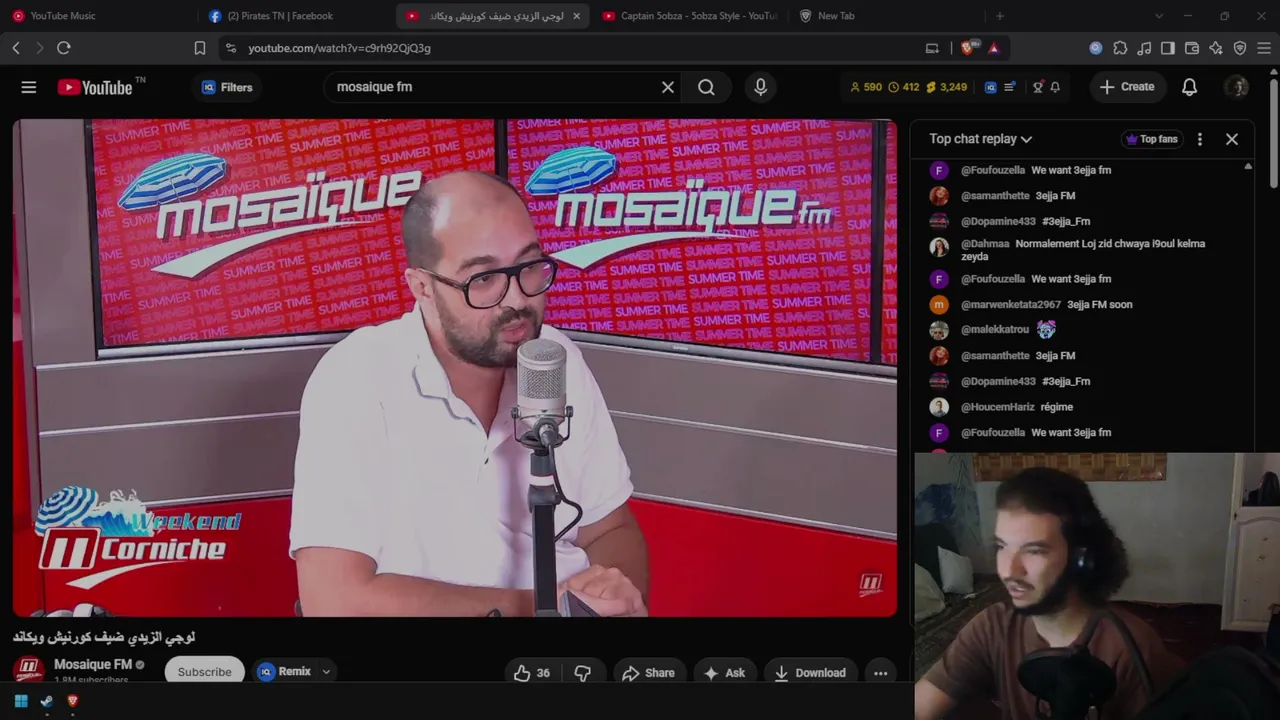Open the Leo AI sparkle icon
Viewport: 1280px width, 720px height.
coord(1216,48)
